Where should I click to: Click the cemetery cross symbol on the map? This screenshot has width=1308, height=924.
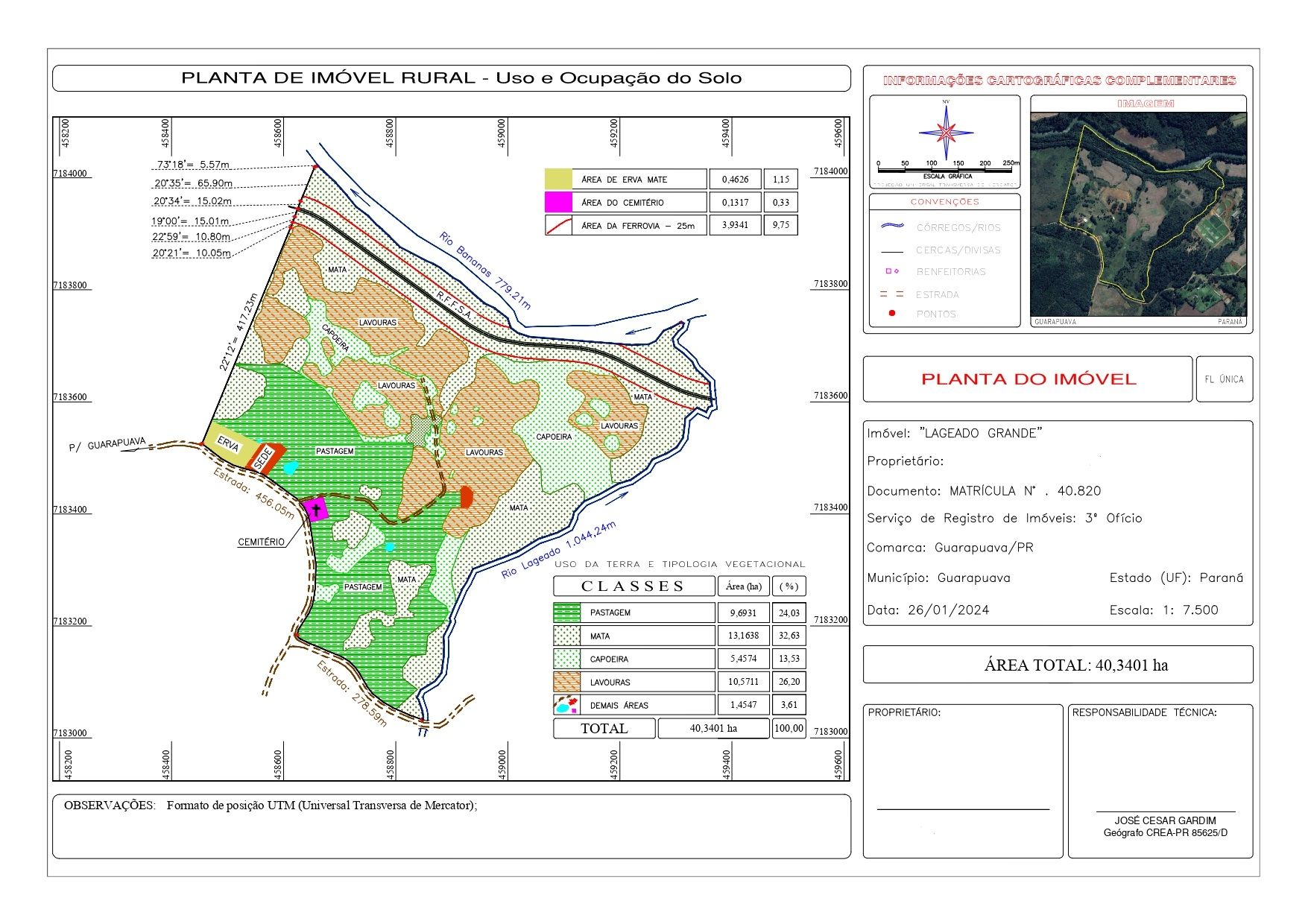(316, 510)
